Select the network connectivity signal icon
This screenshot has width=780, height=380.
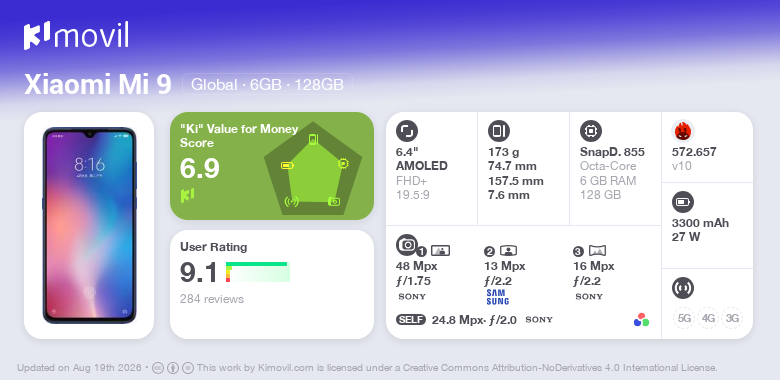click(682, 287)
